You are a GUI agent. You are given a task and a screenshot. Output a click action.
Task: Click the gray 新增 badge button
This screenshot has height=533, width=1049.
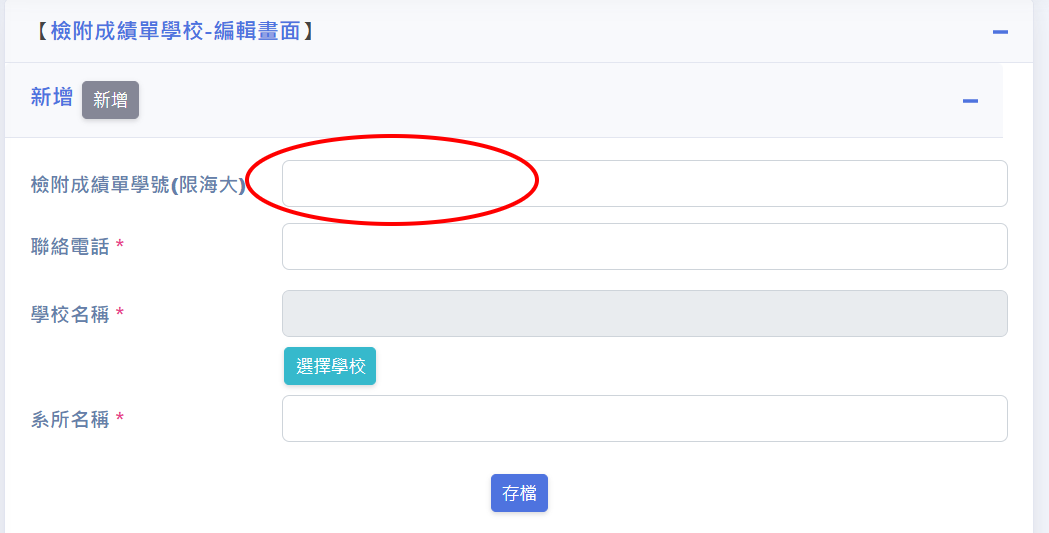point(110,100)
